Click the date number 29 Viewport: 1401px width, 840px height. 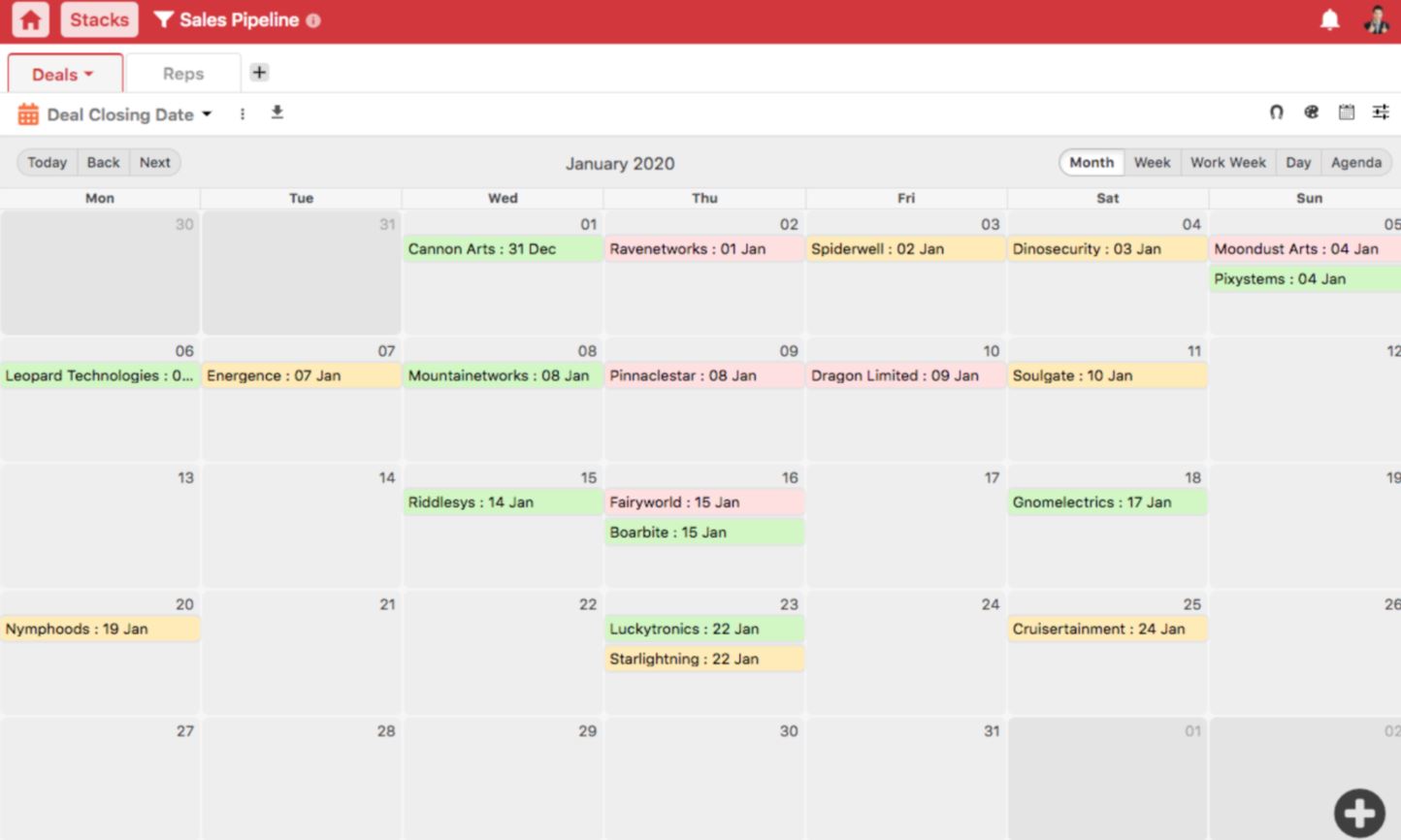(x=587, y=731)
